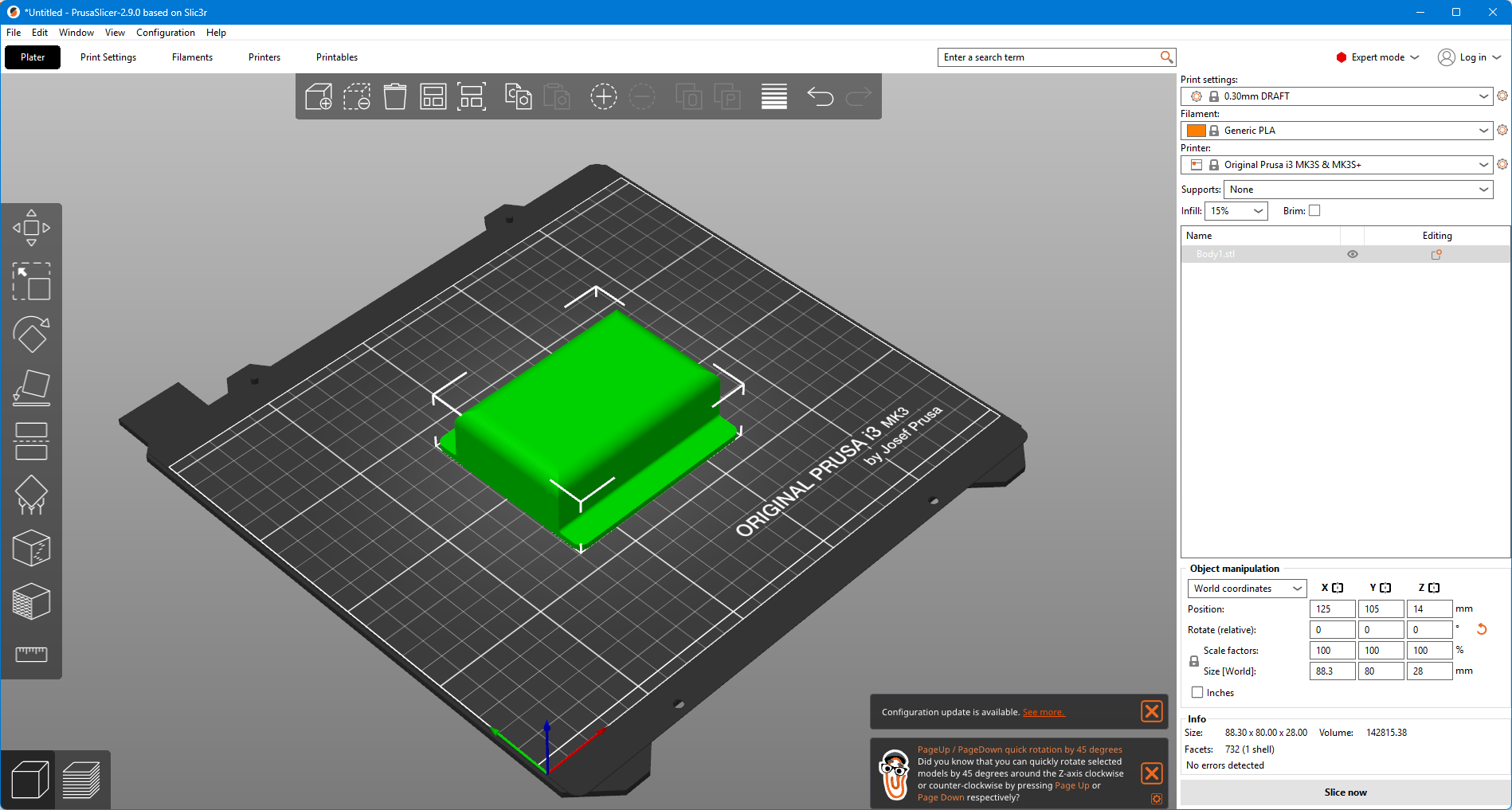Click the Size Z value field

click(1429, 671)
